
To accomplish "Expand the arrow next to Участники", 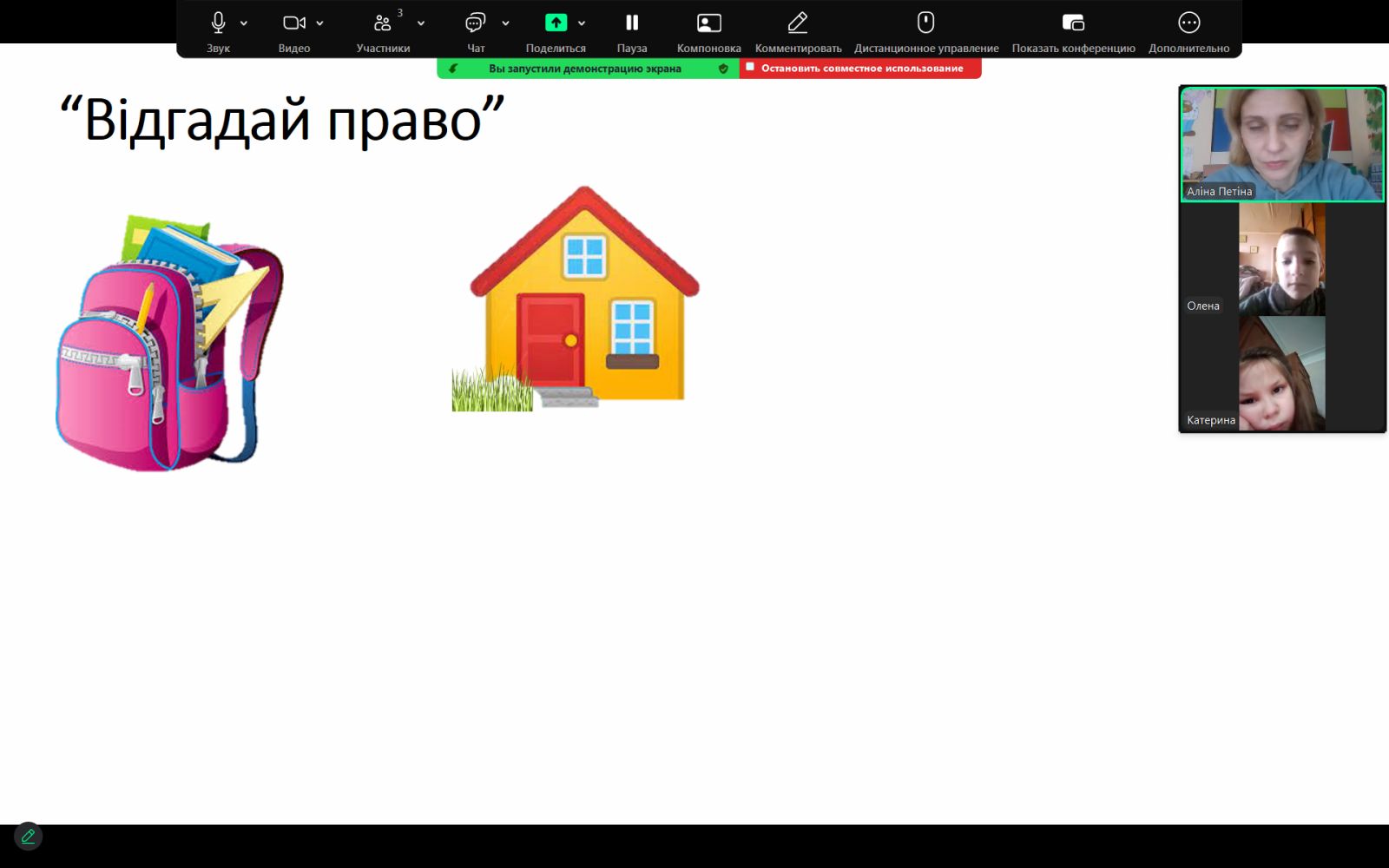I will coord(421,23).
